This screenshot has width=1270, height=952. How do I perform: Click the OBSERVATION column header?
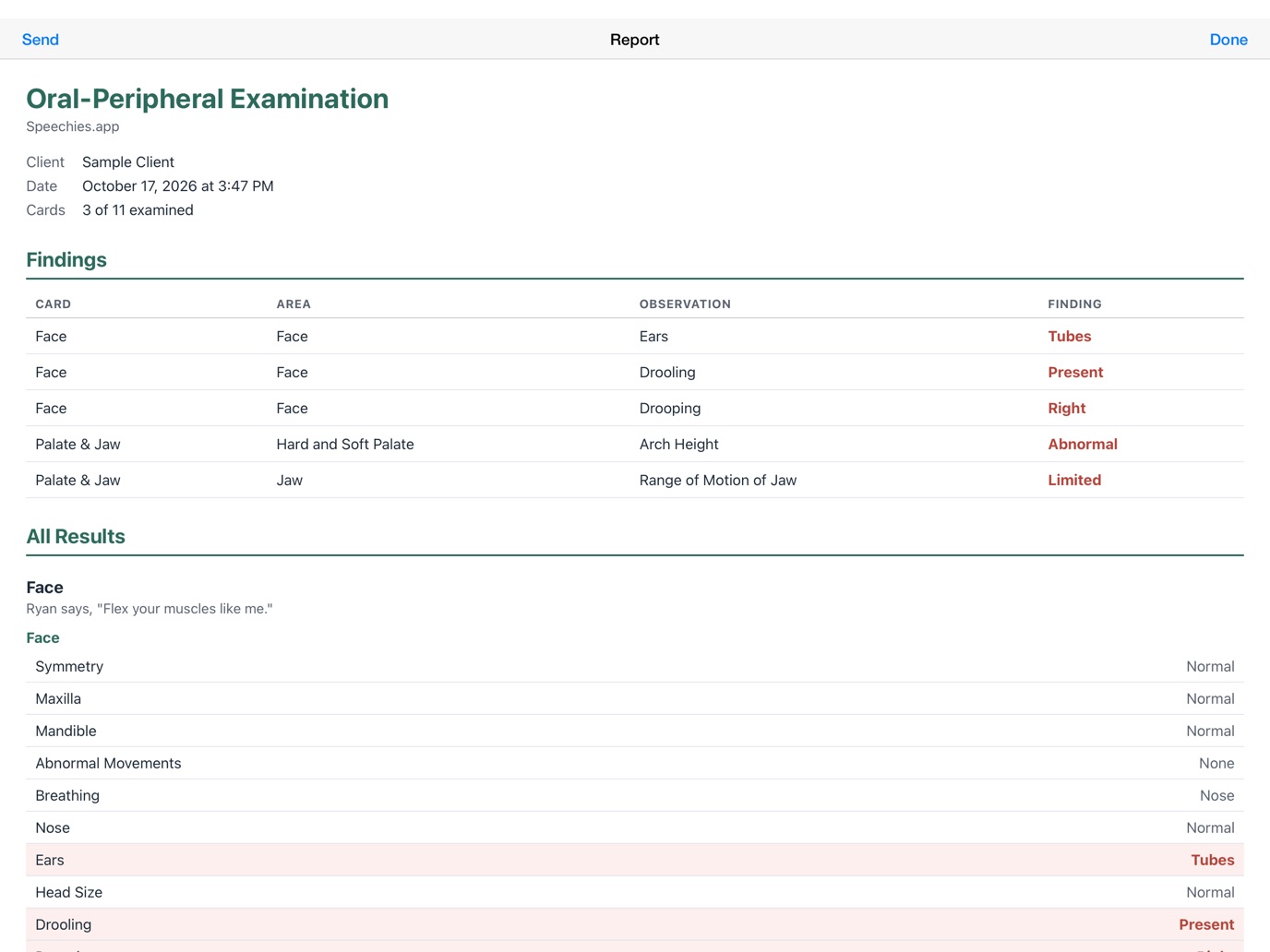685,304
